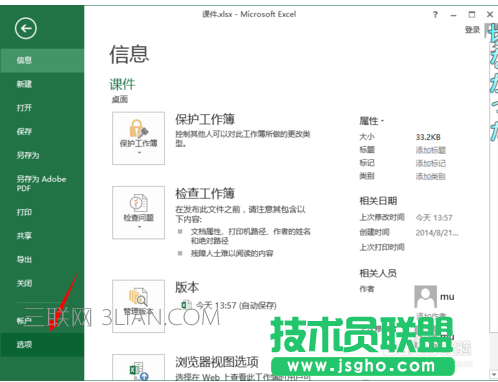Screen dimensions: 498x382
Task: Open 选项 (Options) at sidebar bottom
Action: [42, 344]
